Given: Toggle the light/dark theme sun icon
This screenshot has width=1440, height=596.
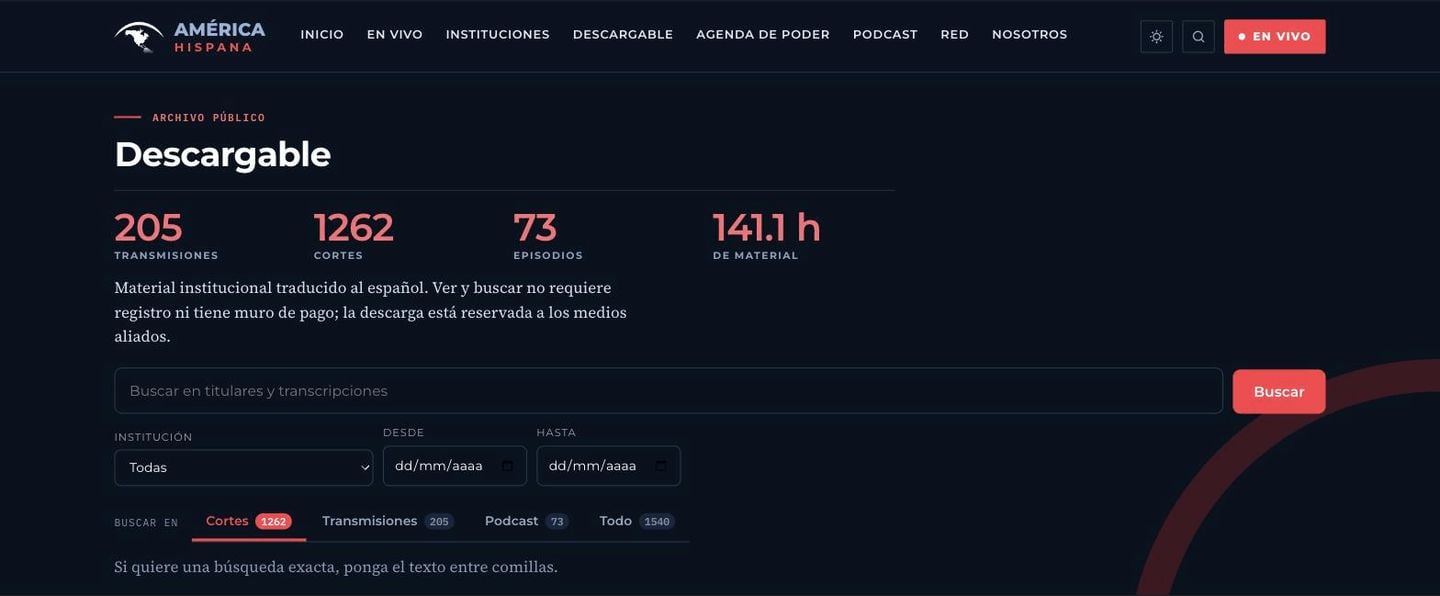Looking at the screenshot, I should [1156, 36].
